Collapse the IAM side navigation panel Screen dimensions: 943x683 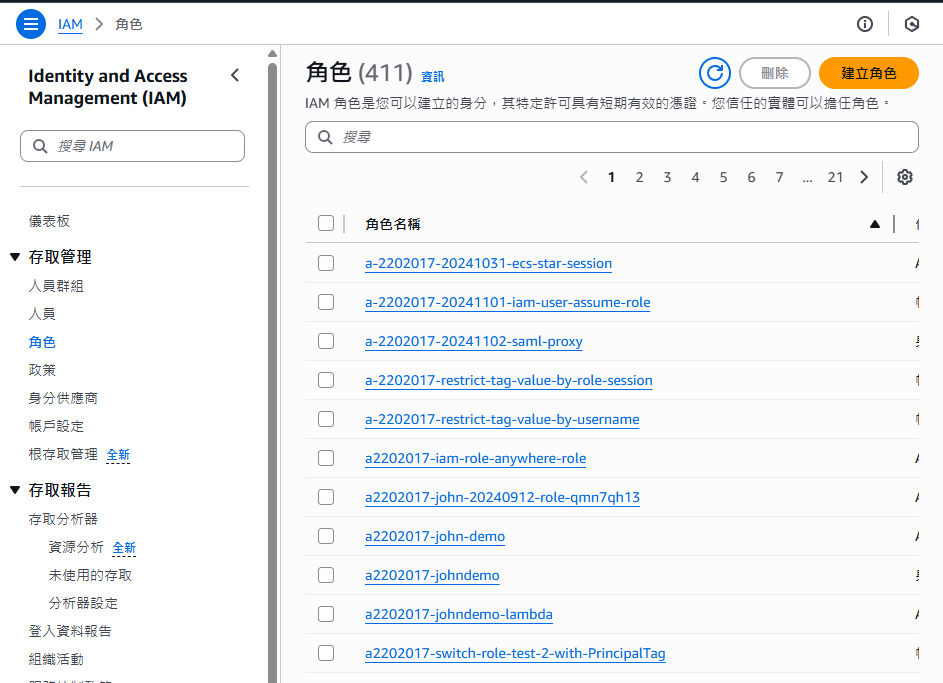pyautogui.click(x=235, y=75)
